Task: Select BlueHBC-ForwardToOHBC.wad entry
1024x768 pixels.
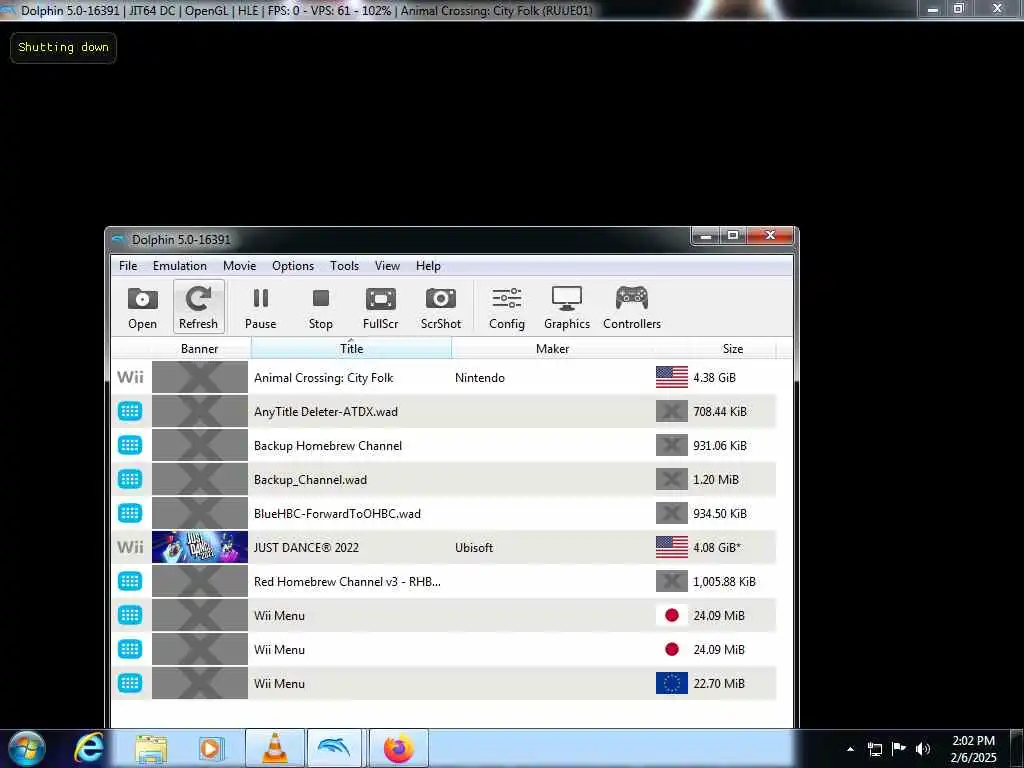Action: tap(337, 513)
